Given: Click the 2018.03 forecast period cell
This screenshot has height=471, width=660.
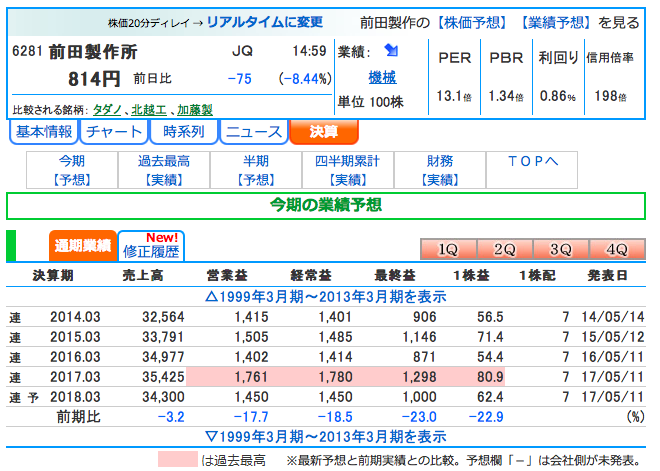Looking at the screenshot, I should [x=75, y=397].
